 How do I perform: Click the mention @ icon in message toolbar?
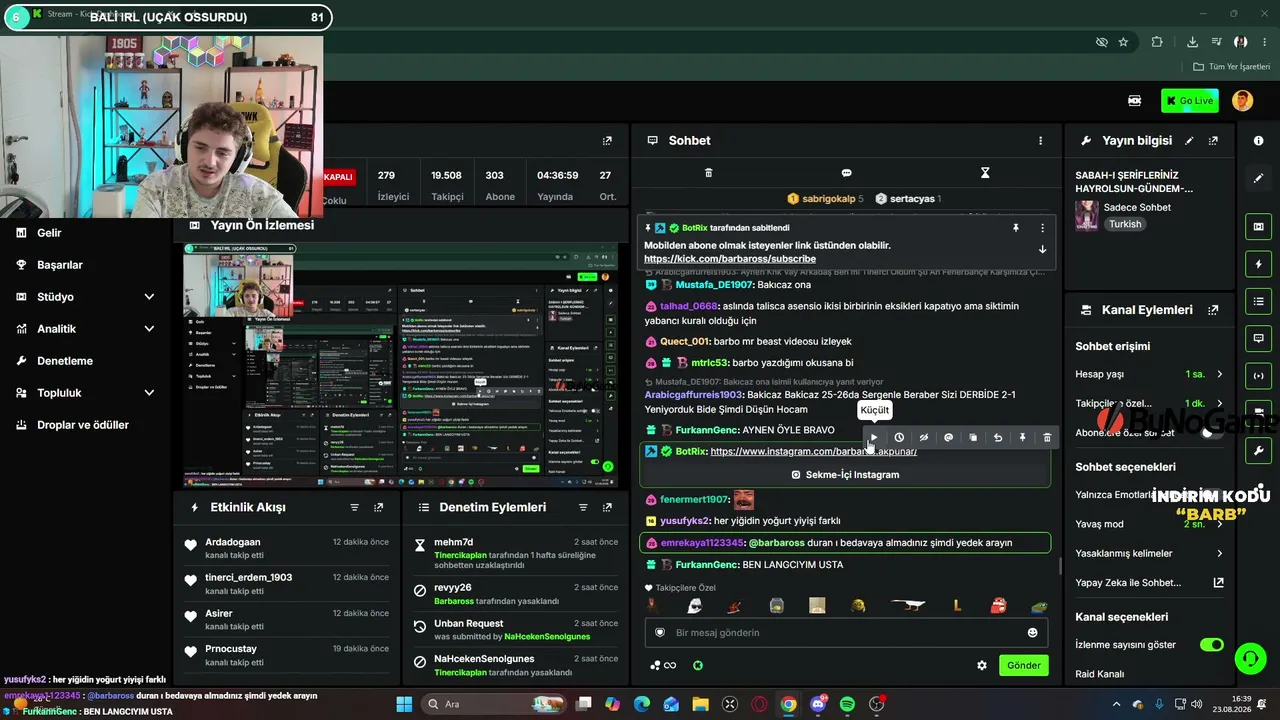pos(948,437)
